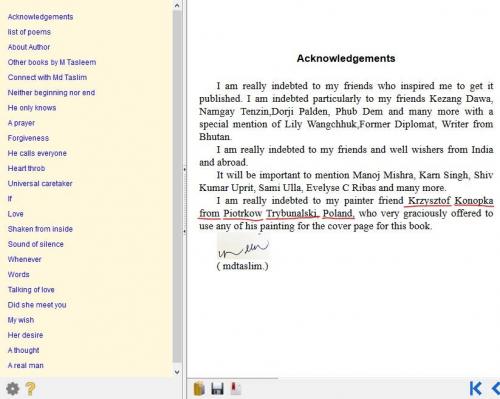
Task: Jump to 'Her desire' poem
Action: 25,335
